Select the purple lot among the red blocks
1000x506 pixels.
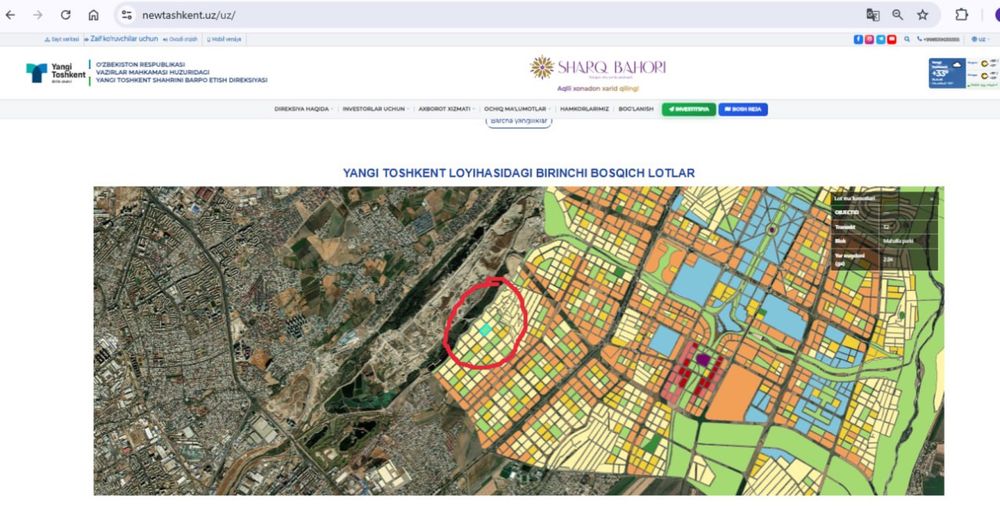coord(703,360)
